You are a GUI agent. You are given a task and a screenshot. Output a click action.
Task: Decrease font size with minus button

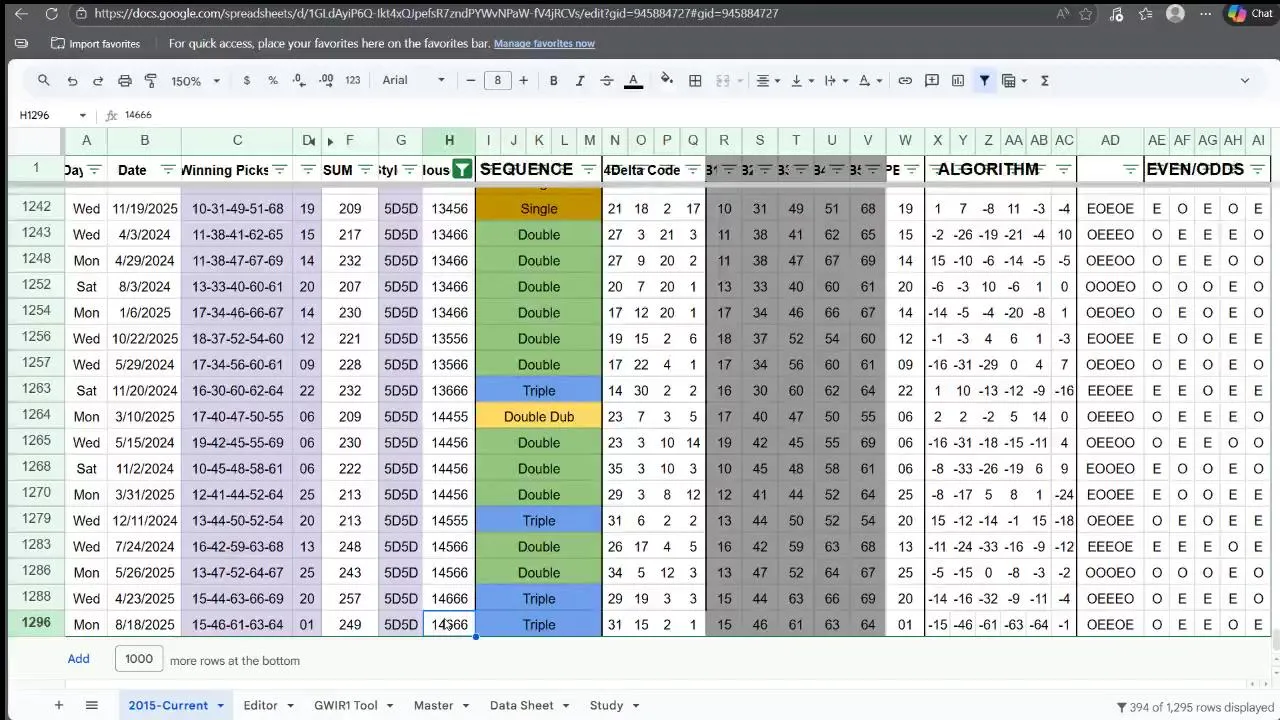click(470, 80)
